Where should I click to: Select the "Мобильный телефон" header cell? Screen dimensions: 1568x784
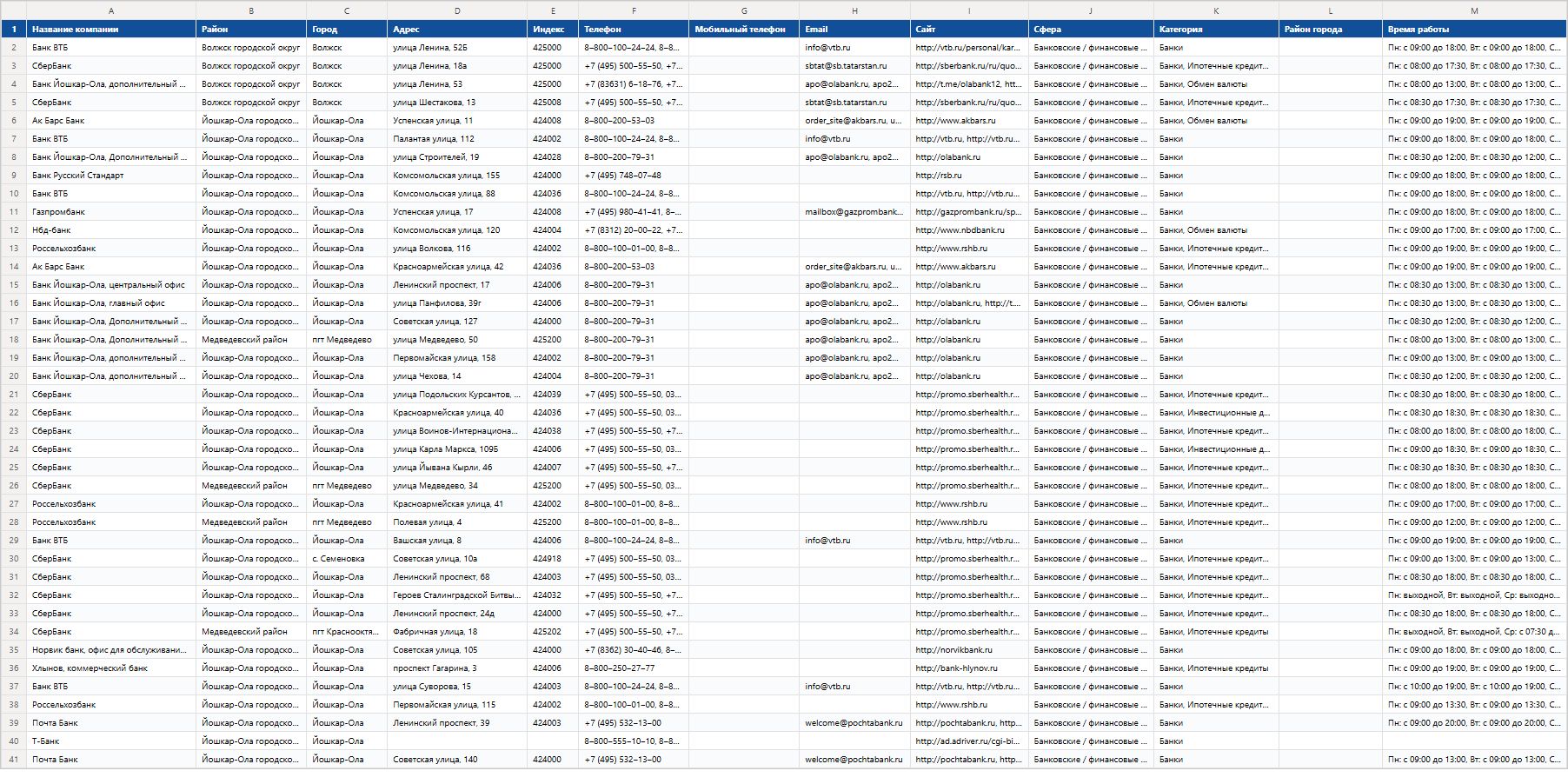click(x=744, y=29)
